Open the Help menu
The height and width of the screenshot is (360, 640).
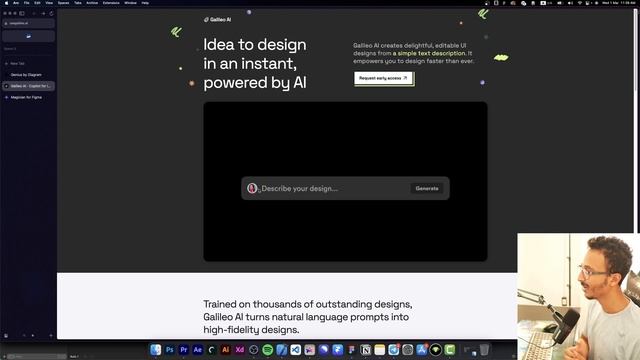[x=145, y=3]
